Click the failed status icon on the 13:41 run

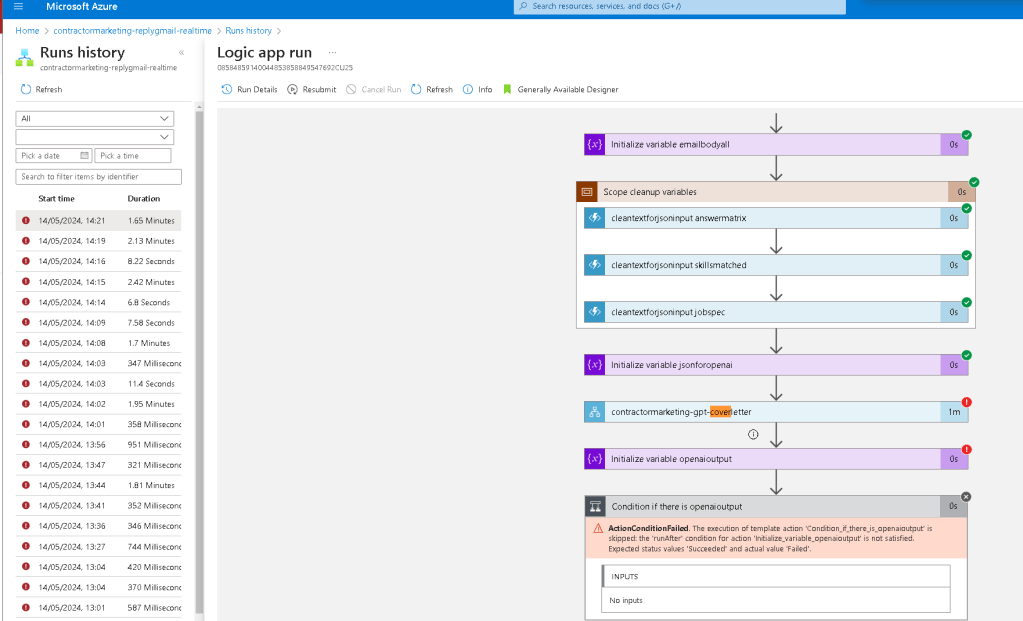point(26,505)
